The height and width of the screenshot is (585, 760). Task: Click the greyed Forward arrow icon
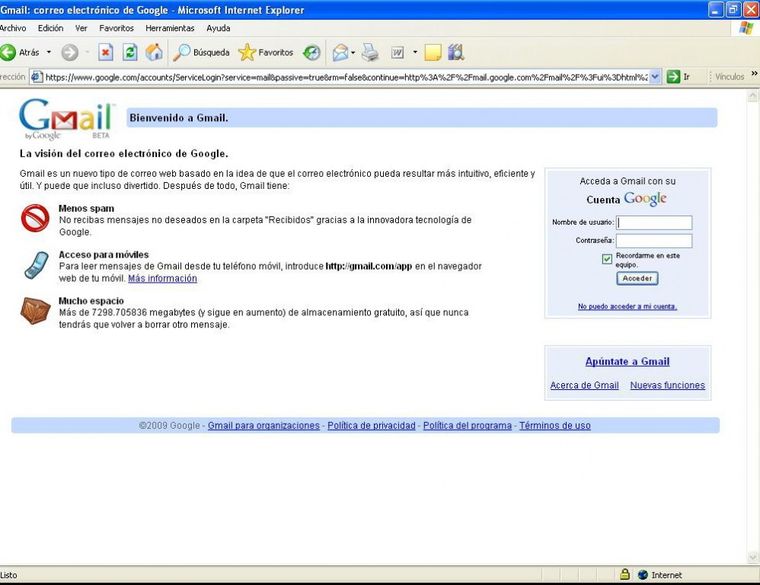click(70, 52)
